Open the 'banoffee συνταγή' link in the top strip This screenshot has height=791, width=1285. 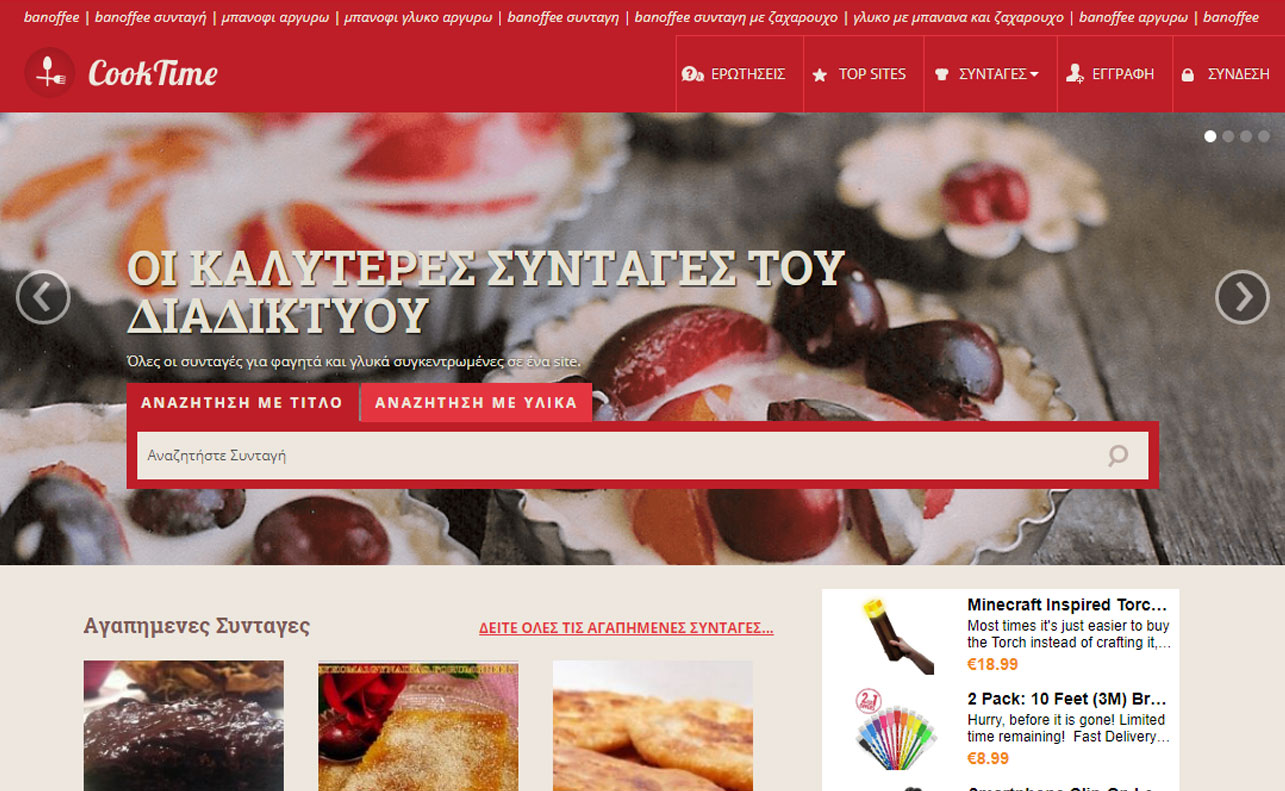point(150,17)
